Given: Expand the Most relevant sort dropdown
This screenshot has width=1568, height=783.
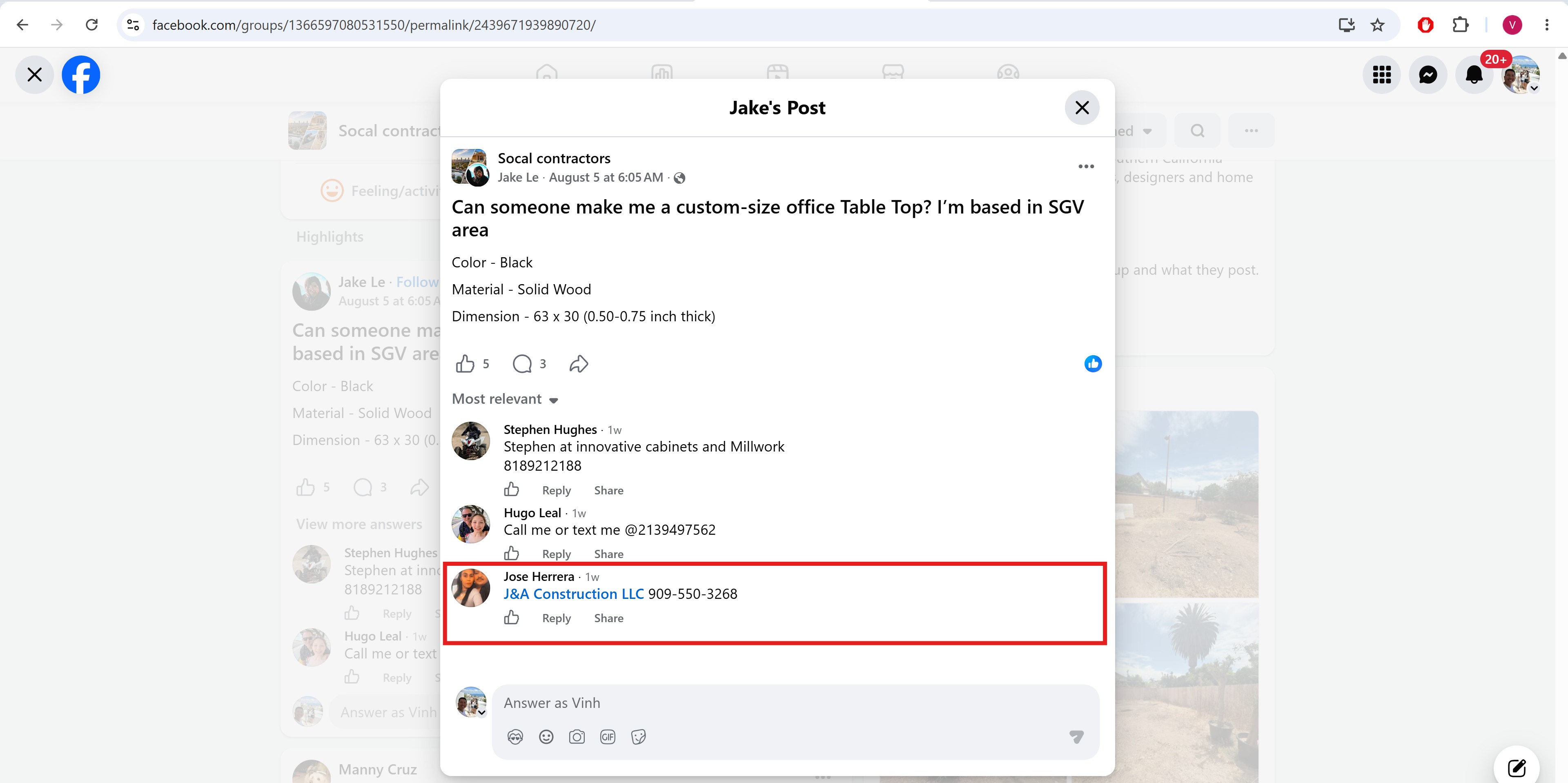Looking at the screenshot, I should (x=505, y=399).
